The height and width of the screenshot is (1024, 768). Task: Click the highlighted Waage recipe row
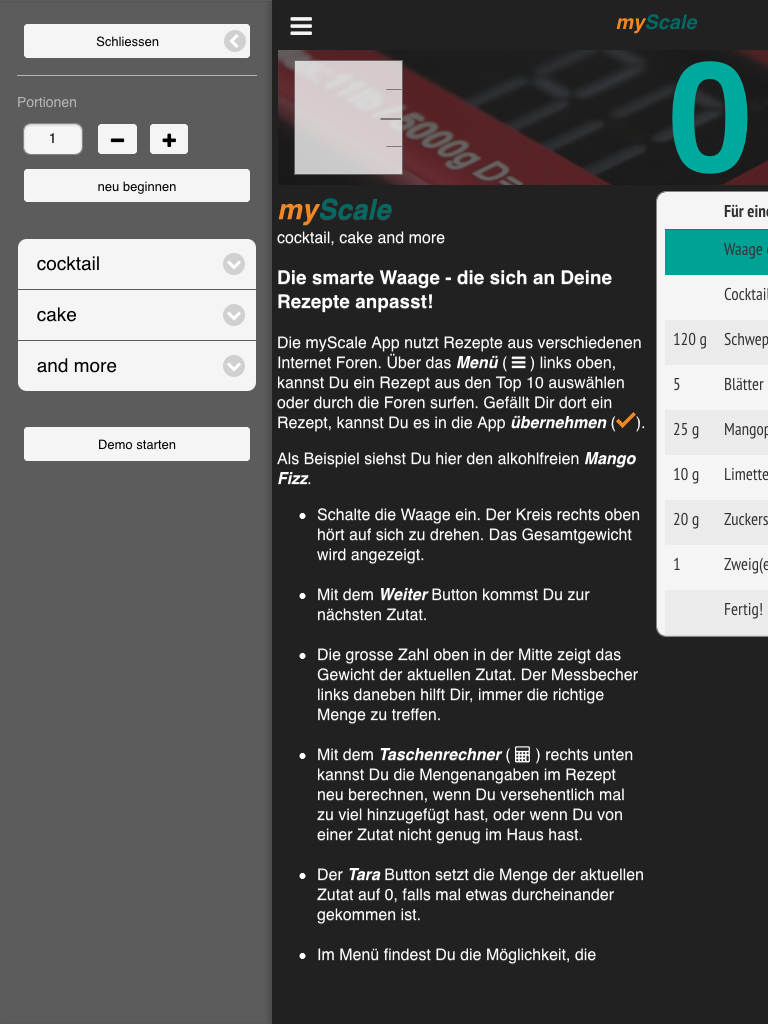coord(716,251)
